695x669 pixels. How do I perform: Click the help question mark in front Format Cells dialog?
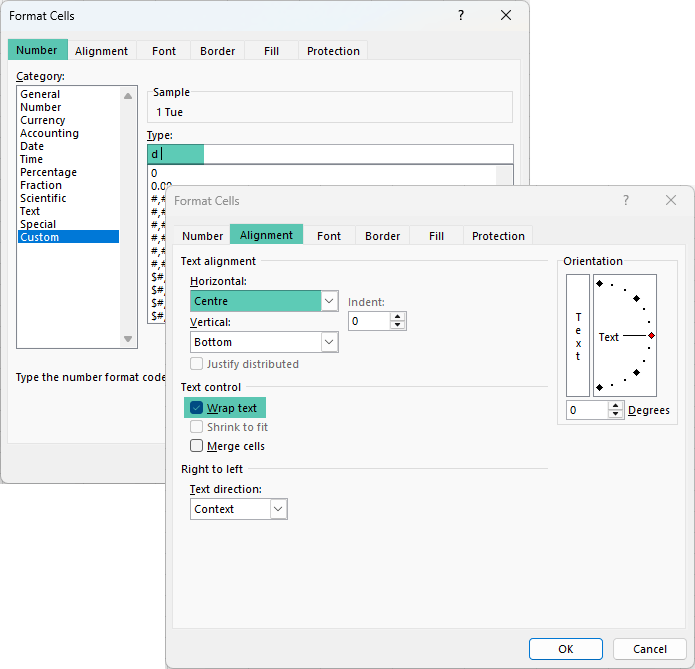pyautogui.click(x=626, y=200)
